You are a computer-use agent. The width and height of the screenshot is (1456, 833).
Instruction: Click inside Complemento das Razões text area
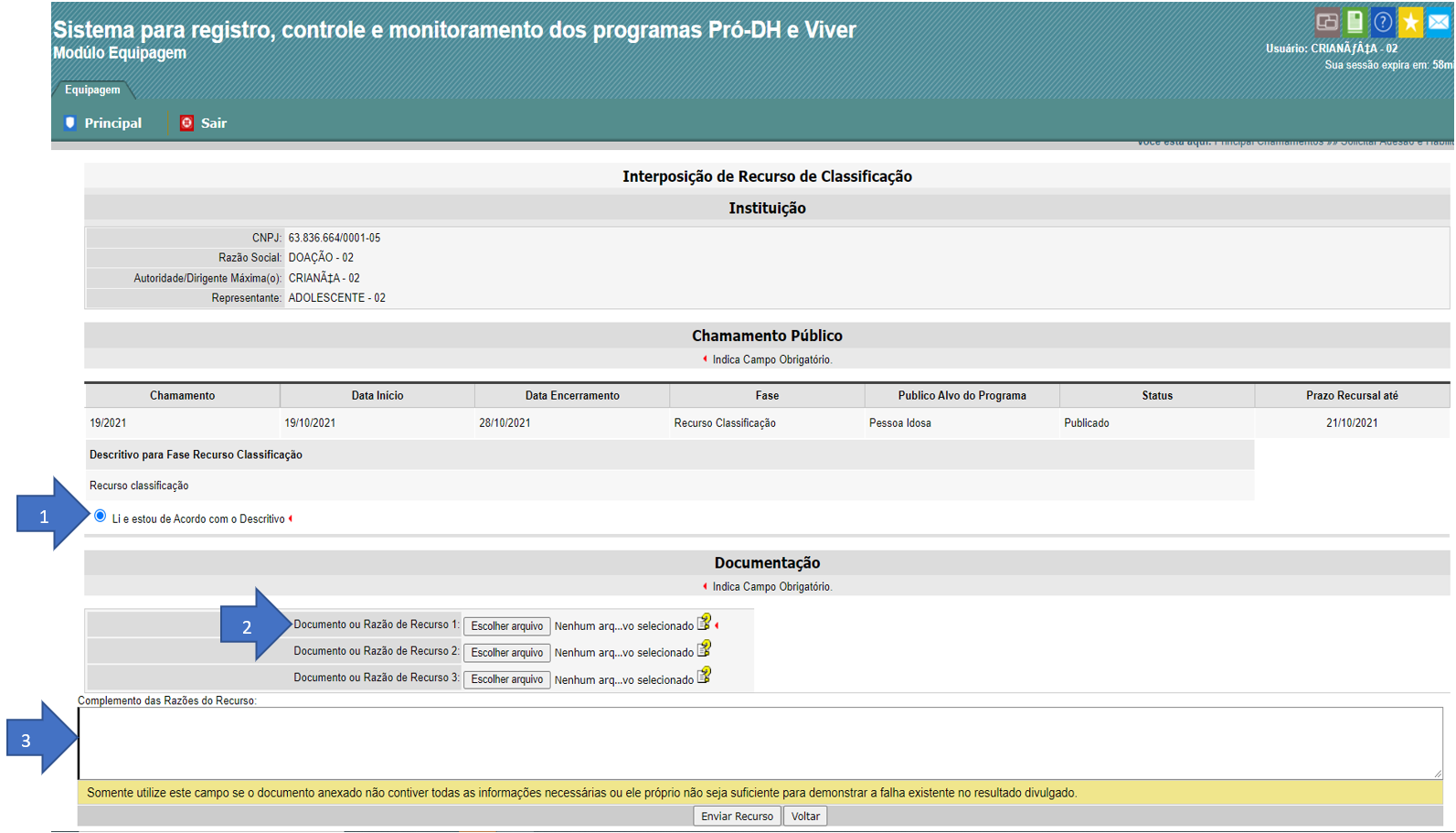coord(759,743)
